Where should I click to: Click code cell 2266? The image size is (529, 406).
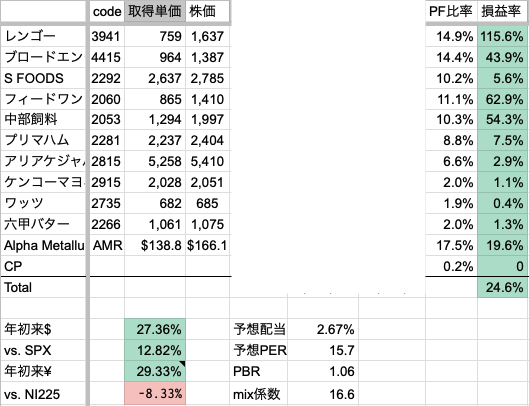pyautogui.click(x=107, y=224)
